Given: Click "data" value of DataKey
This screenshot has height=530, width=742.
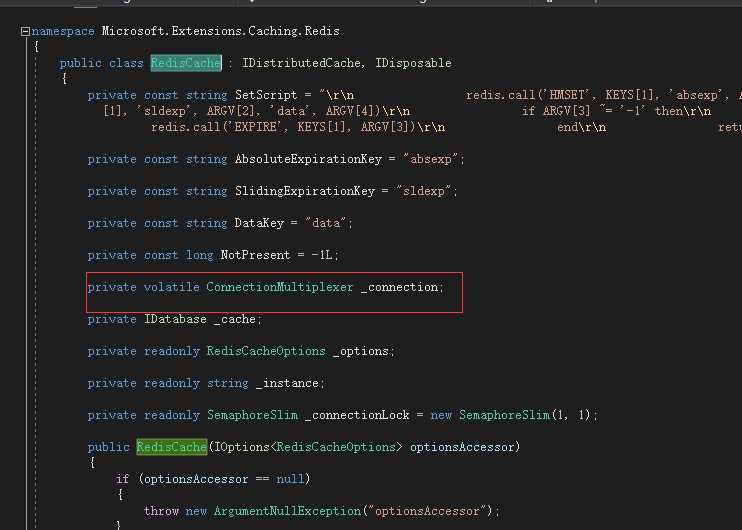Looking at the screenshot, I should 326,223.
